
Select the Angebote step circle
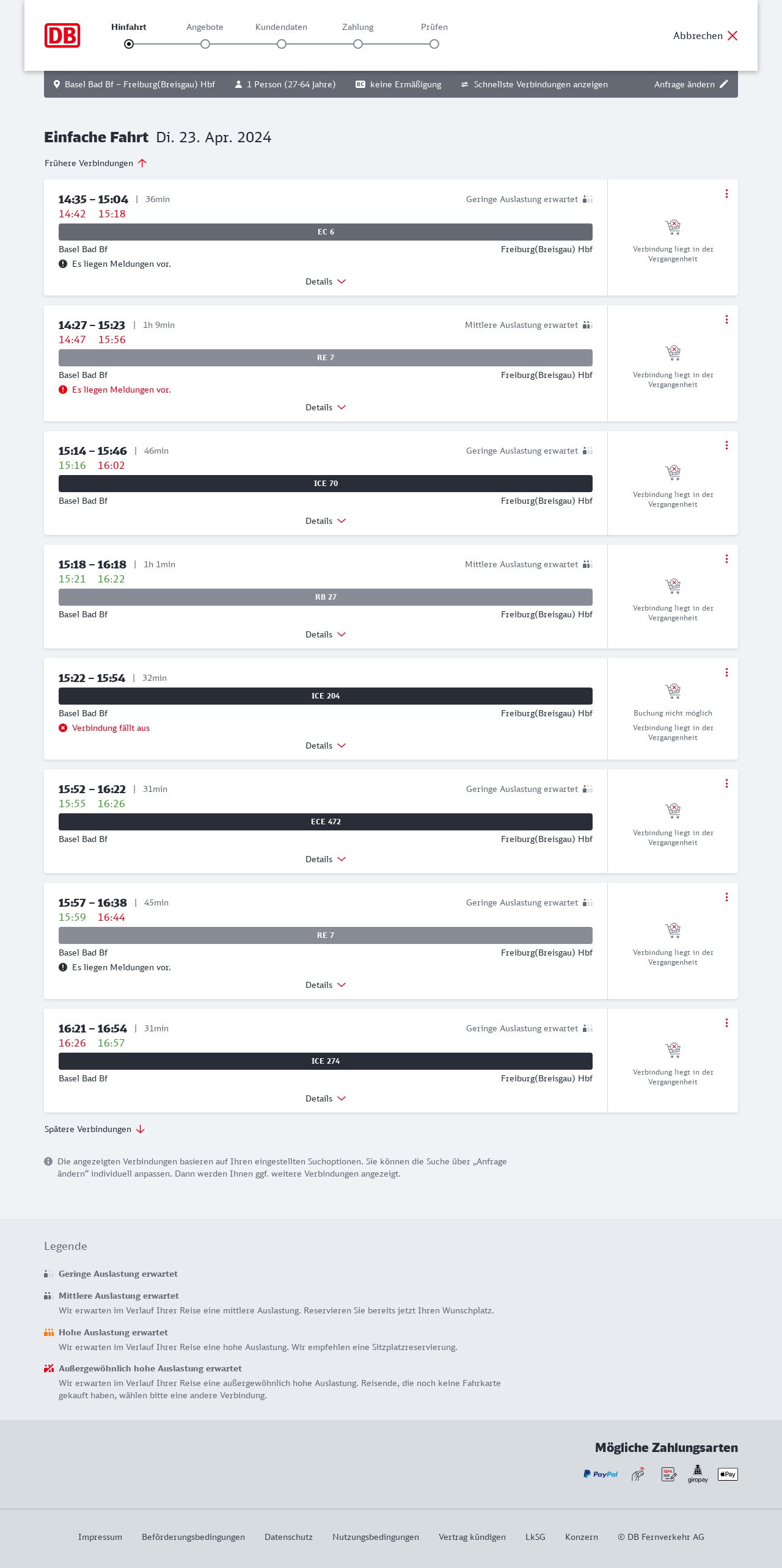point(205,44)
